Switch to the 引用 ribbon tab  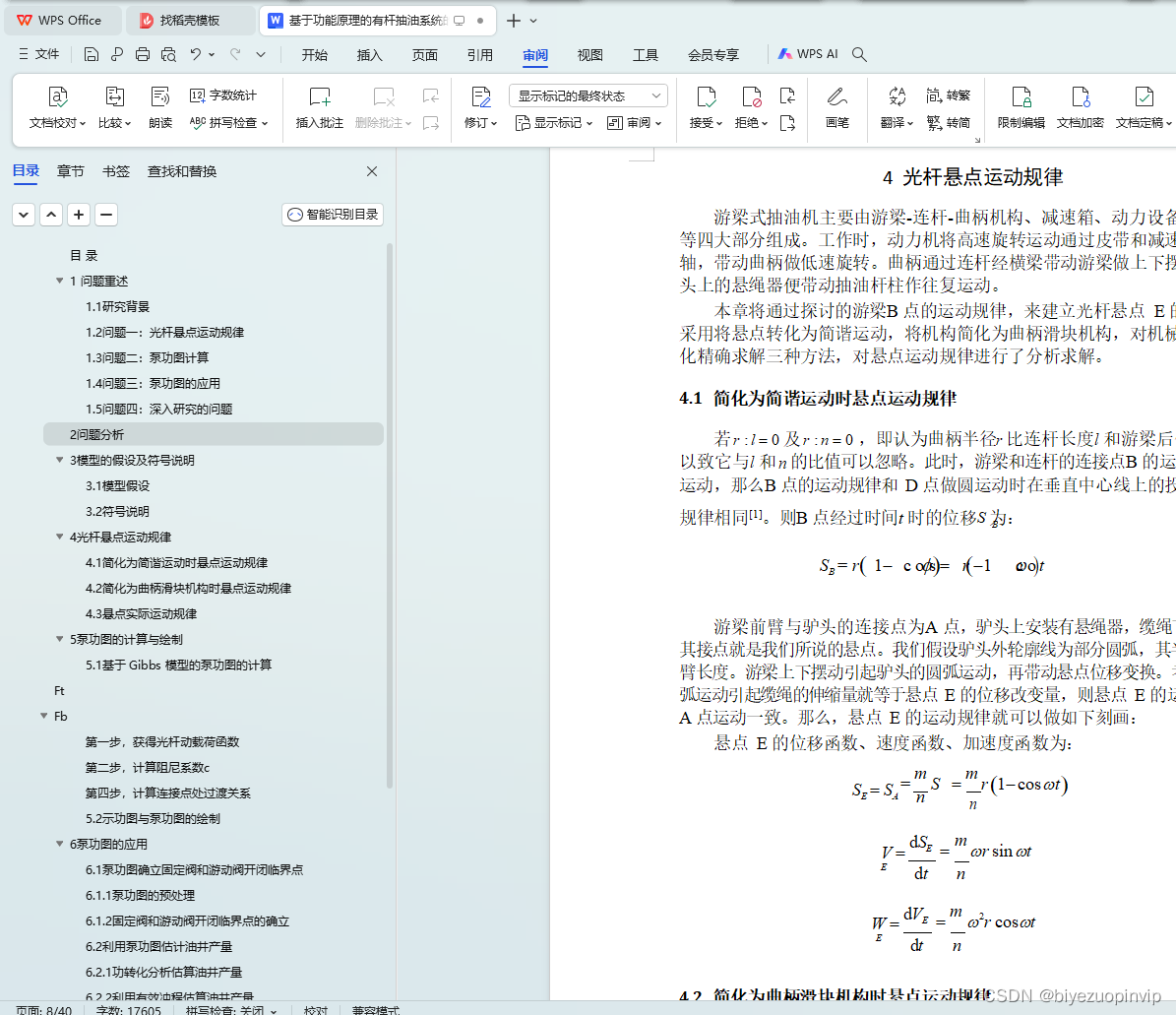tap(479, 55)
